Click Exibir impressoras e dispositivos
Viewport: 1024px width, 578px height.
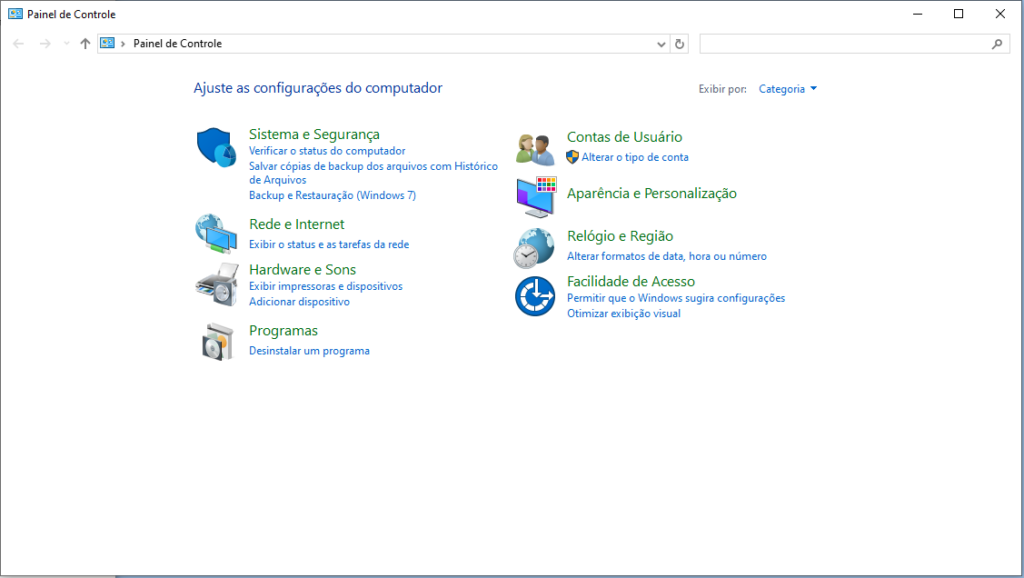[x=326, y=286]
